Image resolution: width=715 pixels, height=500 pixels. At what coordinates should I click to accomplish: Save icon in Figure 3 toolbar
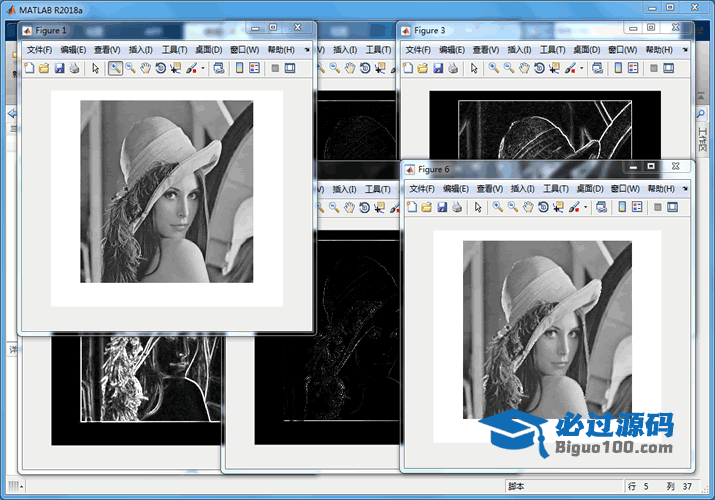click(x=438, y=68)
